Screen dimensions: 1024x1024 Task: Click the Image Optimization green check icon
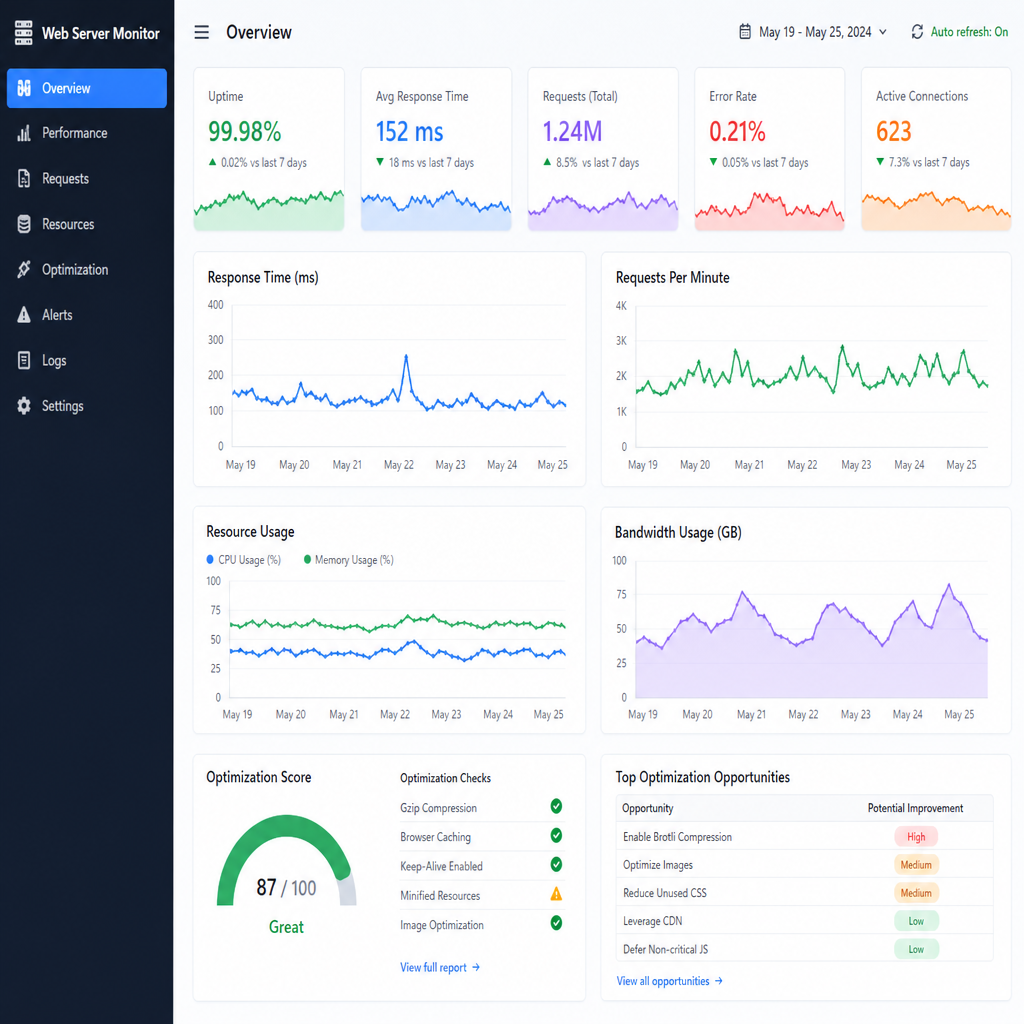click(556, 923)
